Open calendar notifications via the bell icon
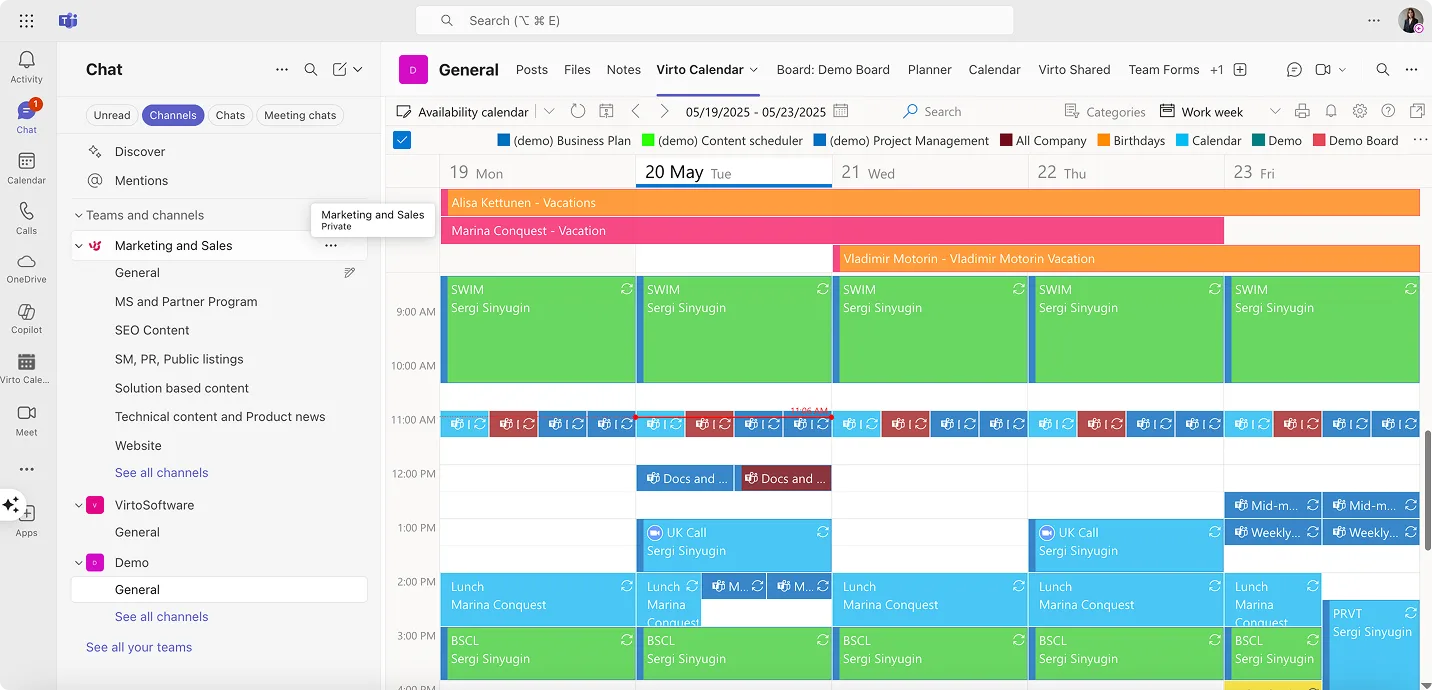This screenshot has height=690, width=1432. 1330,111
